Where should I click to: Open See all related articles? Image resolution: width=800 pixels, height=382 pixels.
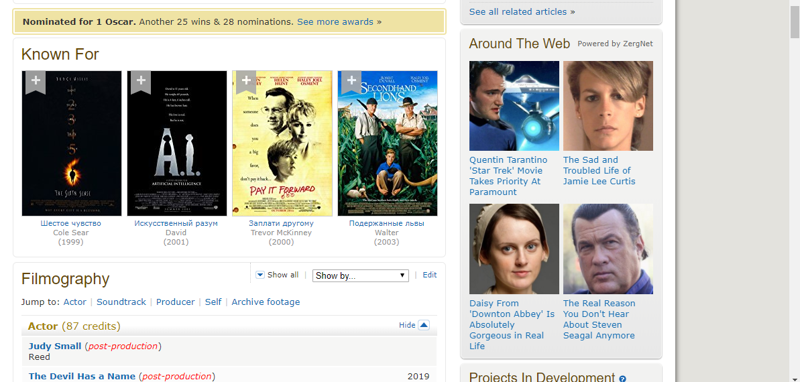[x=518, y=11]
